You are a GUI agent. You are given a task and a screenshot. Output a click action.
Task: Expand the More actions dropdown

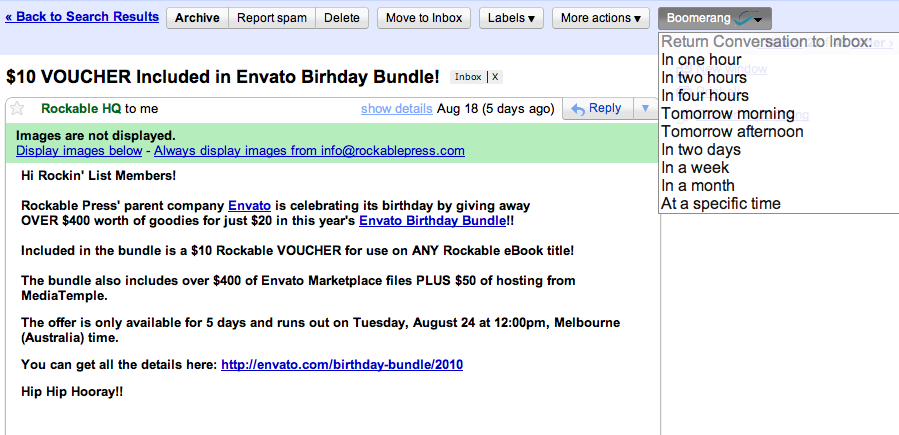(600, 18)
